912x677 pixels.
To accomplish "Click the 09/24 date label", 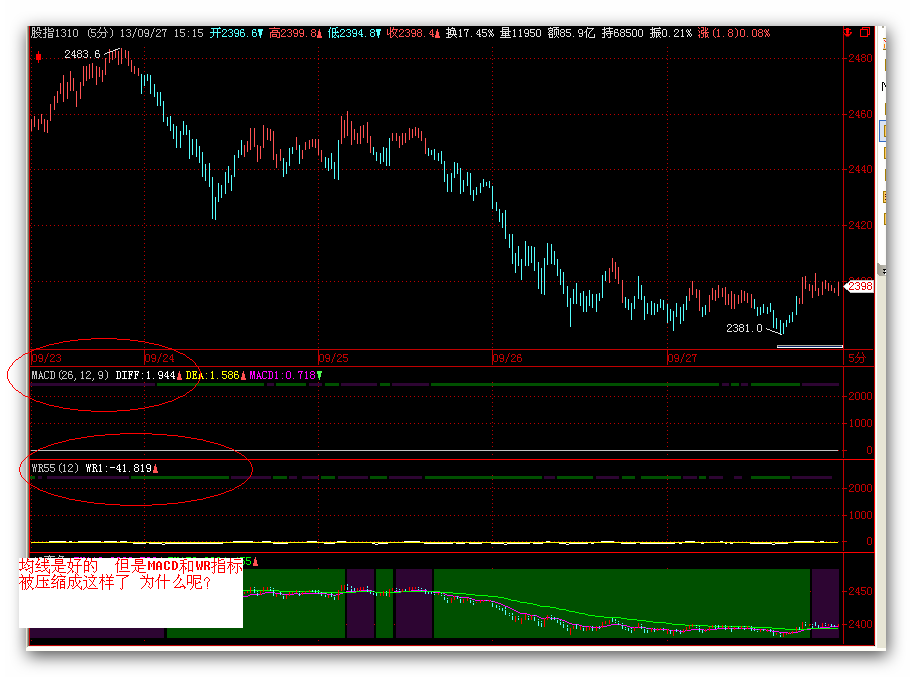I will click(x=159, y=358).
